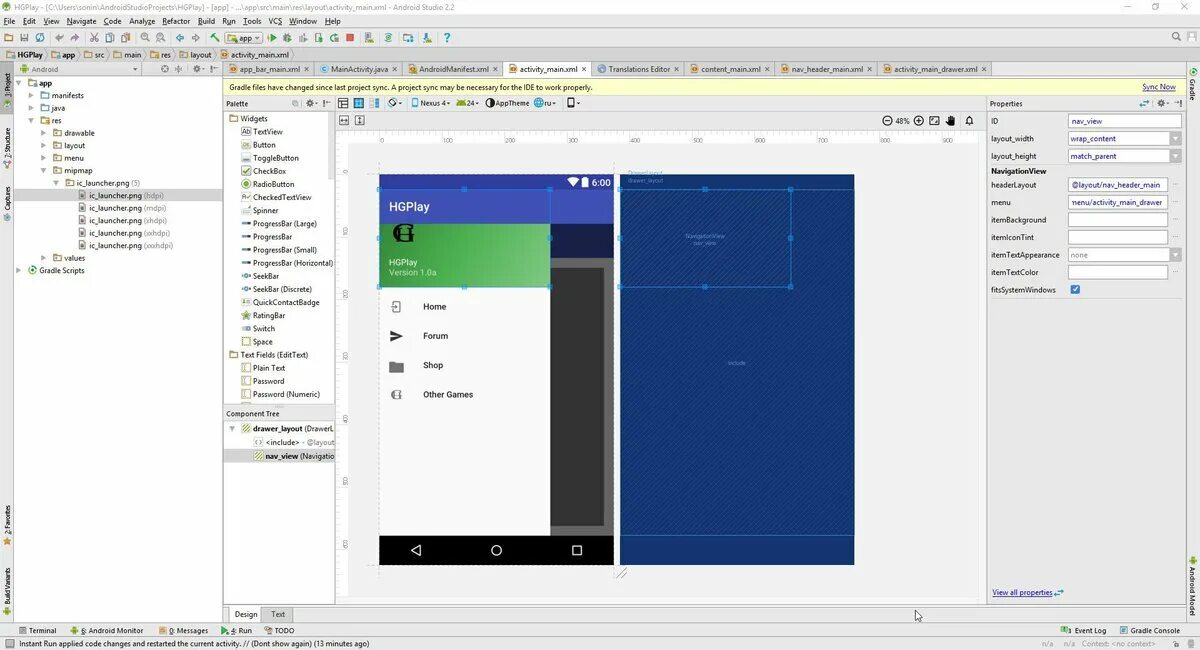1200x650 pixels.
Task: Click the Expand Vertically icon
Action: click(360, 120)
